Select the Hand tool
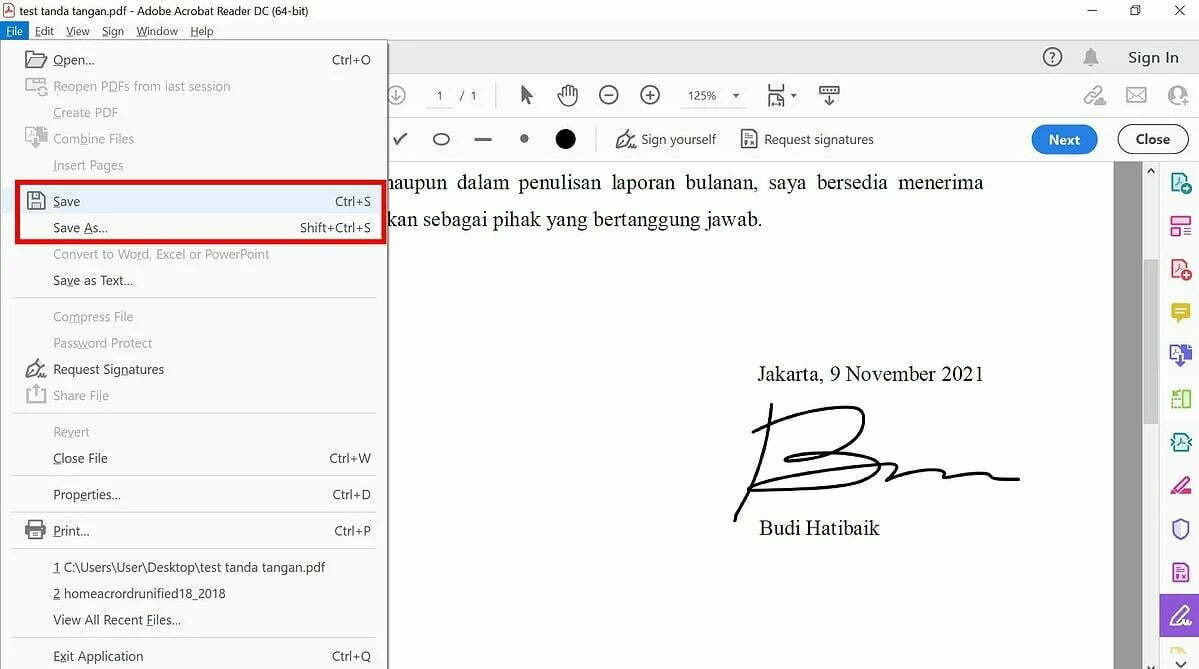Screen dimensions: 1199x669 coord(567,95)
